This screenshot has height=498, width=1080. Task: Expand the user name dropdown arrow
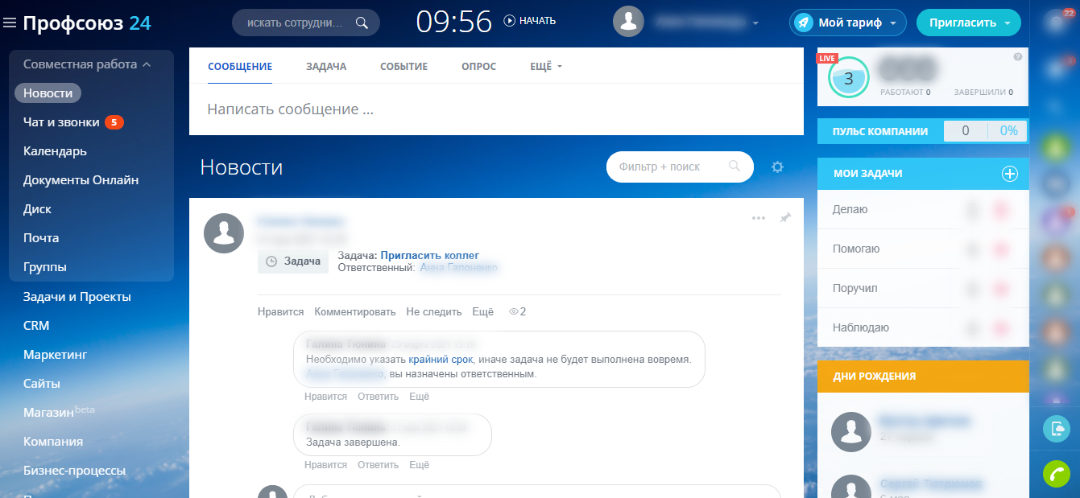[x=756, y=23]
